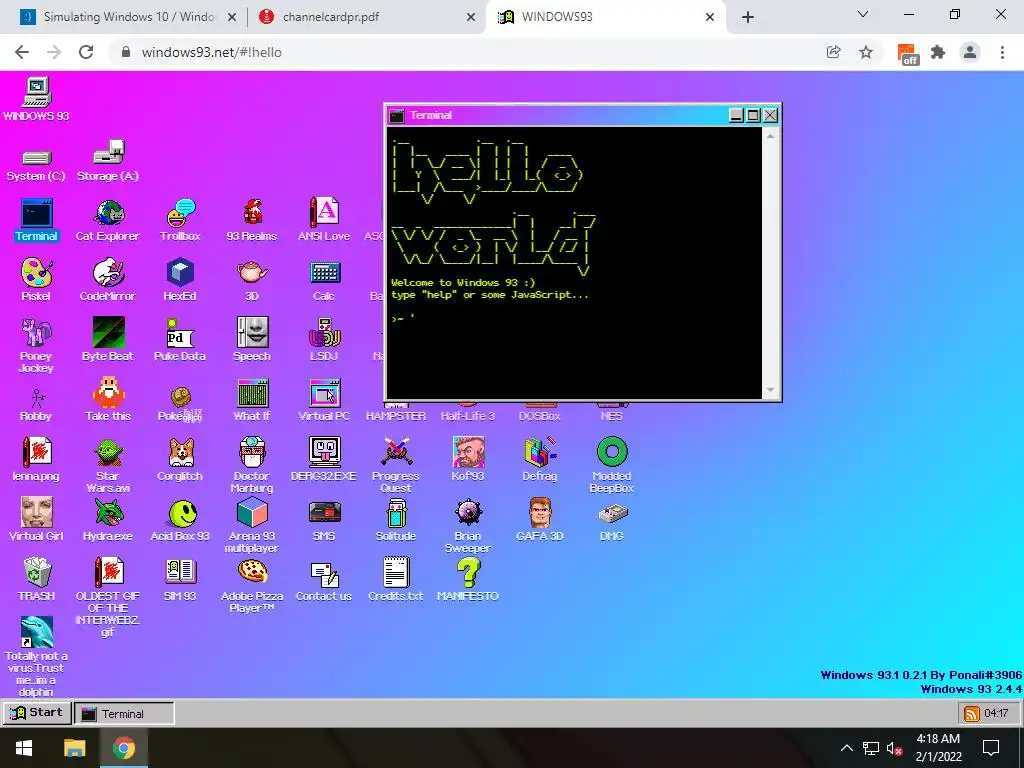The height and width of the screenshot is (768, 1024).
Task: Open the TRASH recycle bin icon
Action: pos(37,573)
